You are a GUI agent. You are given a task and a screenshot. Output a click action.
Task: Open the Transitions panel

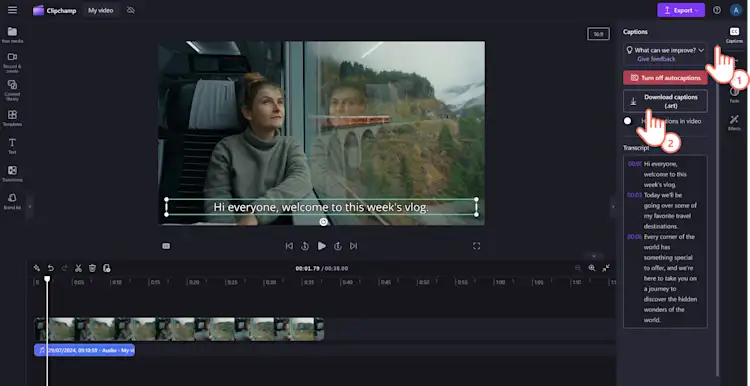coord(12,174)
